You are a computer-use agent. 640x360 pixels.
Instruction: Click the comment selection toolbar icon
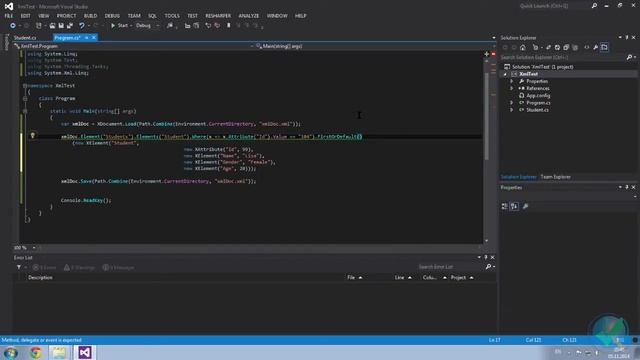[x=208, y=26]
